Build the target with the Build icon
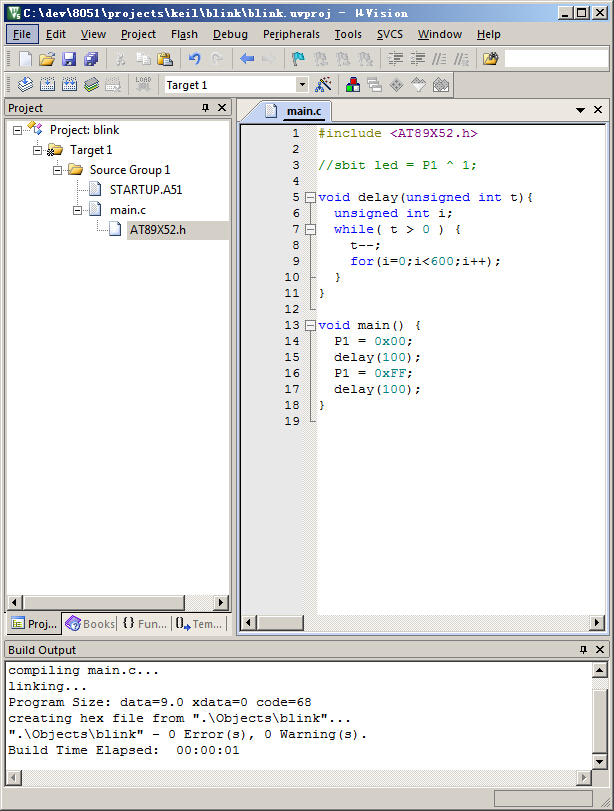The image size is (614, 811). coord(47,84)
